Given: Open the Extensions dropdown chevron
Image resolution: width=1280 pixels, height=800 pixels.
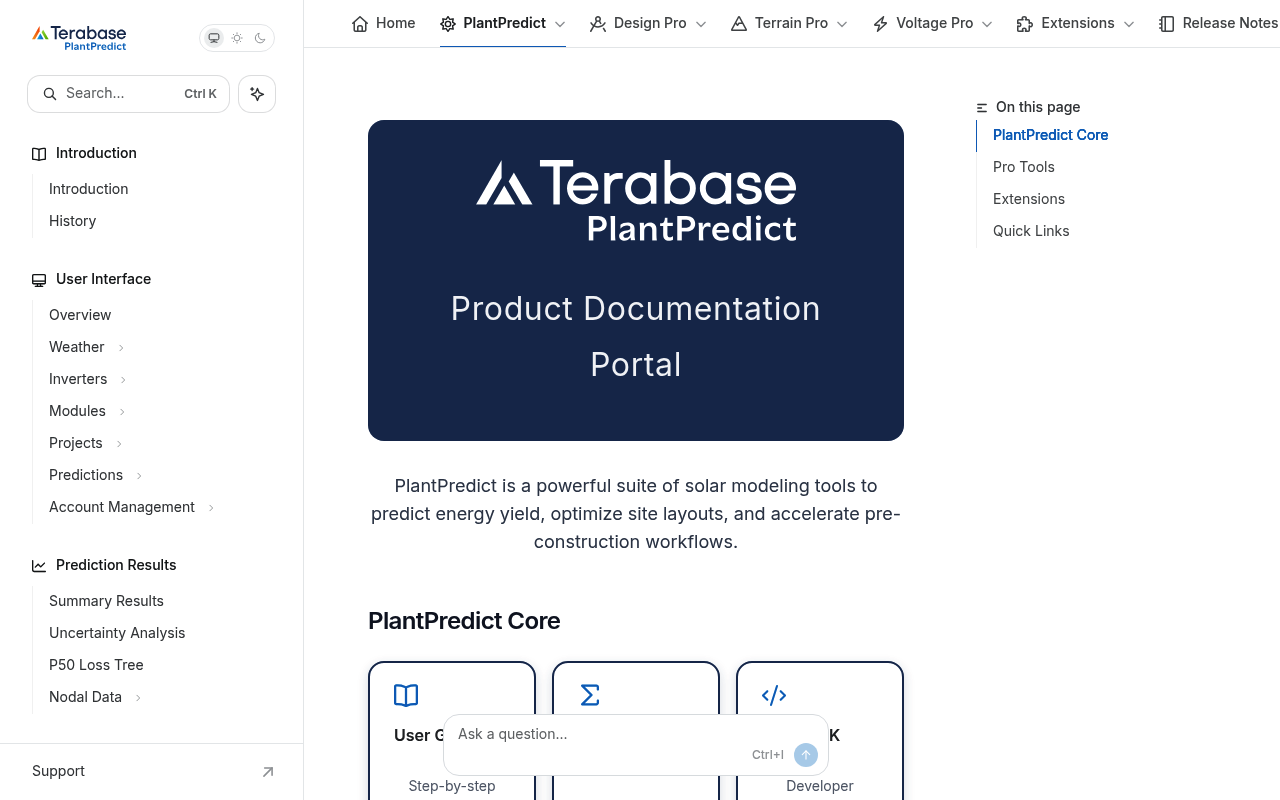Looking at the screenshot, I should [x=1129, y=24].
